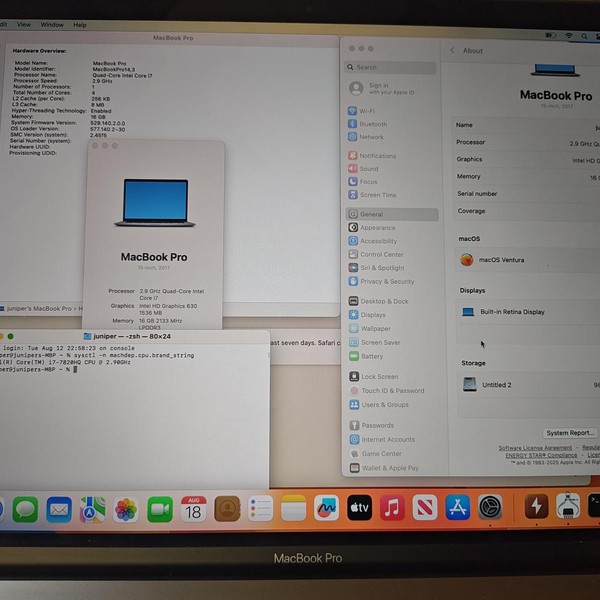Open Reminders from the Dock
Image resolution: width=600 pixels, height=600 pixels.
[x=260, y=508]
